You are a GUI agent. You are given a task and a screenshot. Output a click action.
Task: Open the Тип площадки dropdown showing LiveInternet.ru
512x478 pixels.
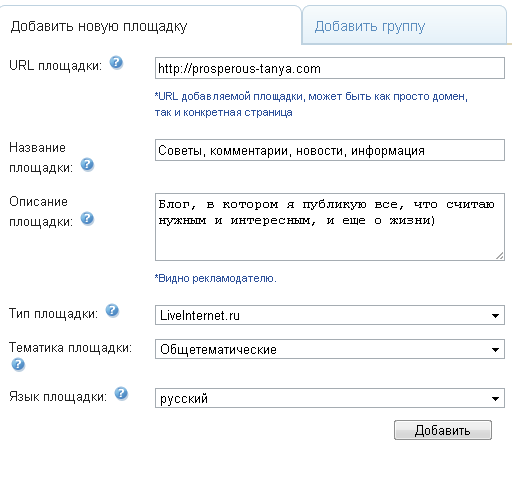tap(330, 315)
